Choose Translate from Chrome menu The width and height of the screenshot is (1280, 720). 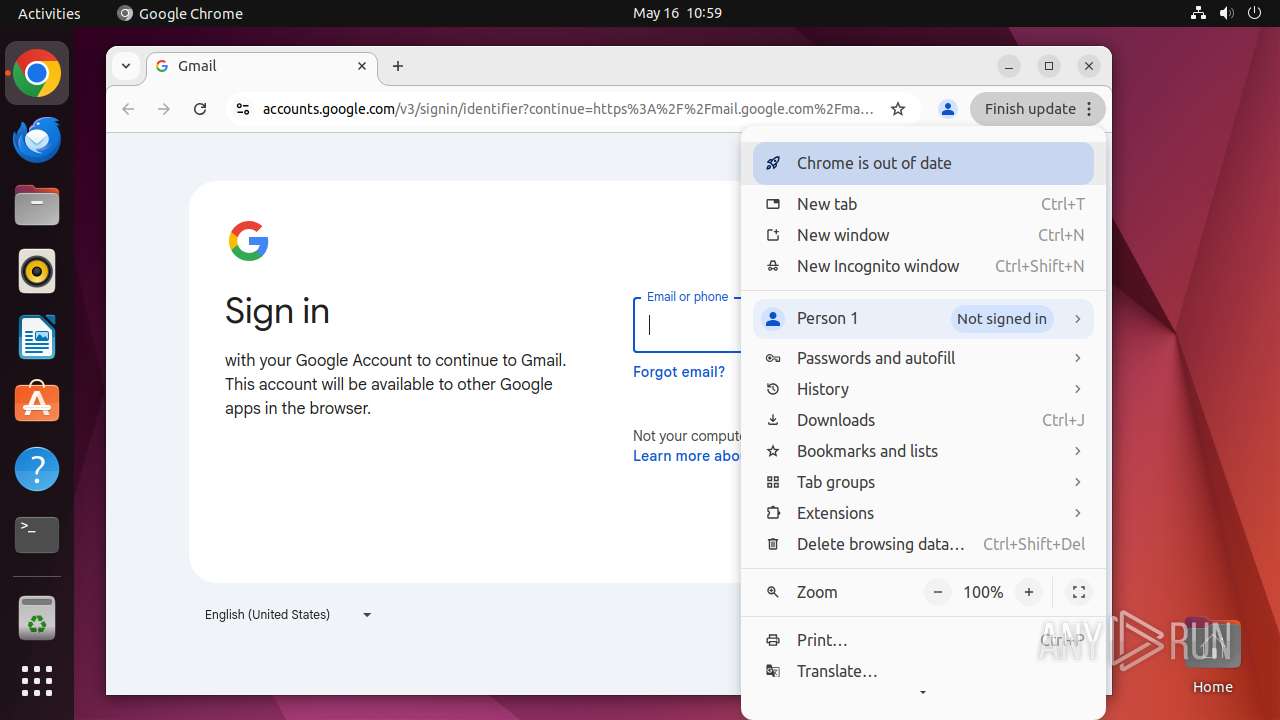pyautogui.click(x=923, y=671)
